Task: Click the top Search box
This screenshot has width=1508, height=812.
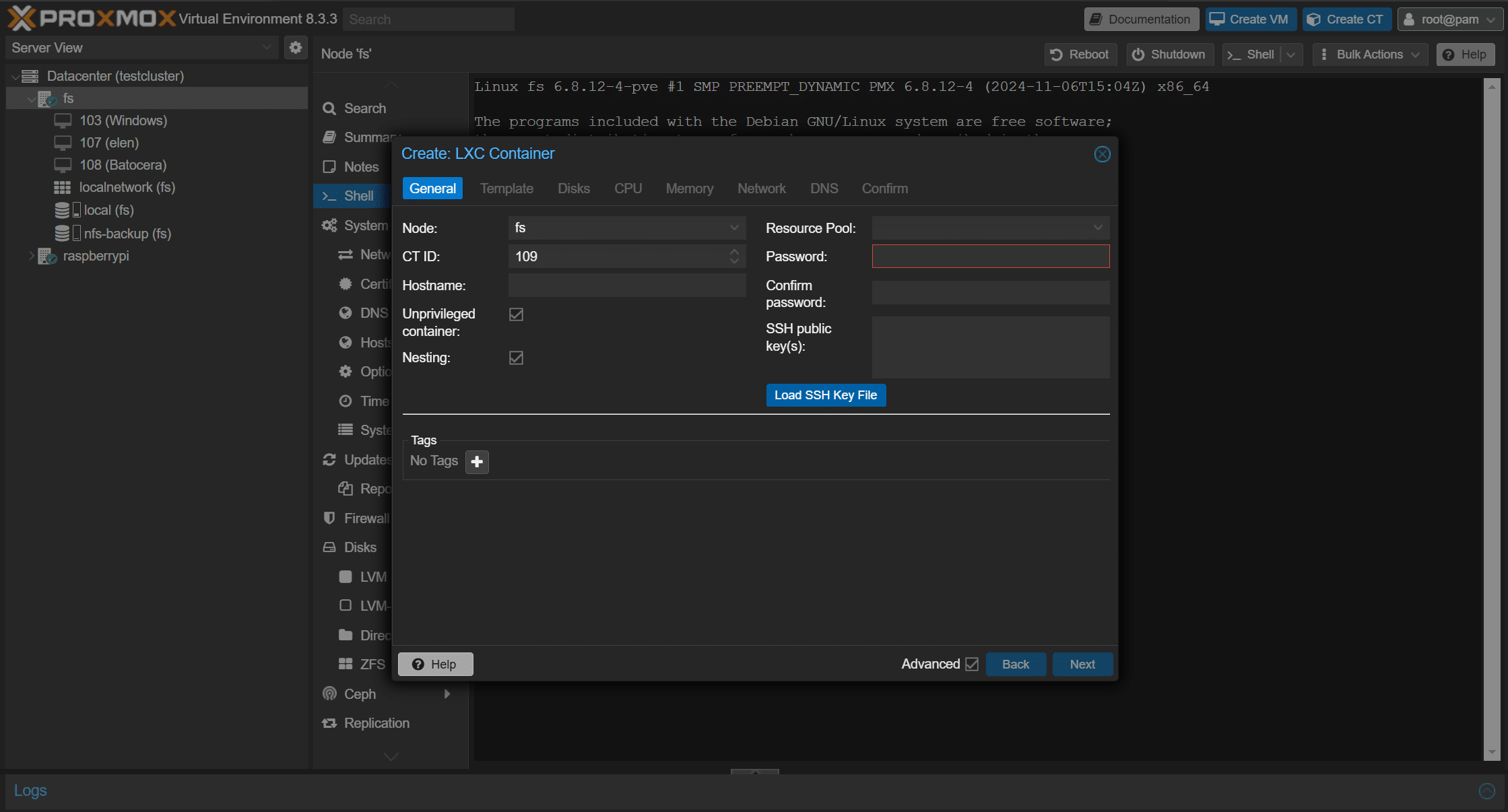Action: pyautogui.click(x=428, y=20)
